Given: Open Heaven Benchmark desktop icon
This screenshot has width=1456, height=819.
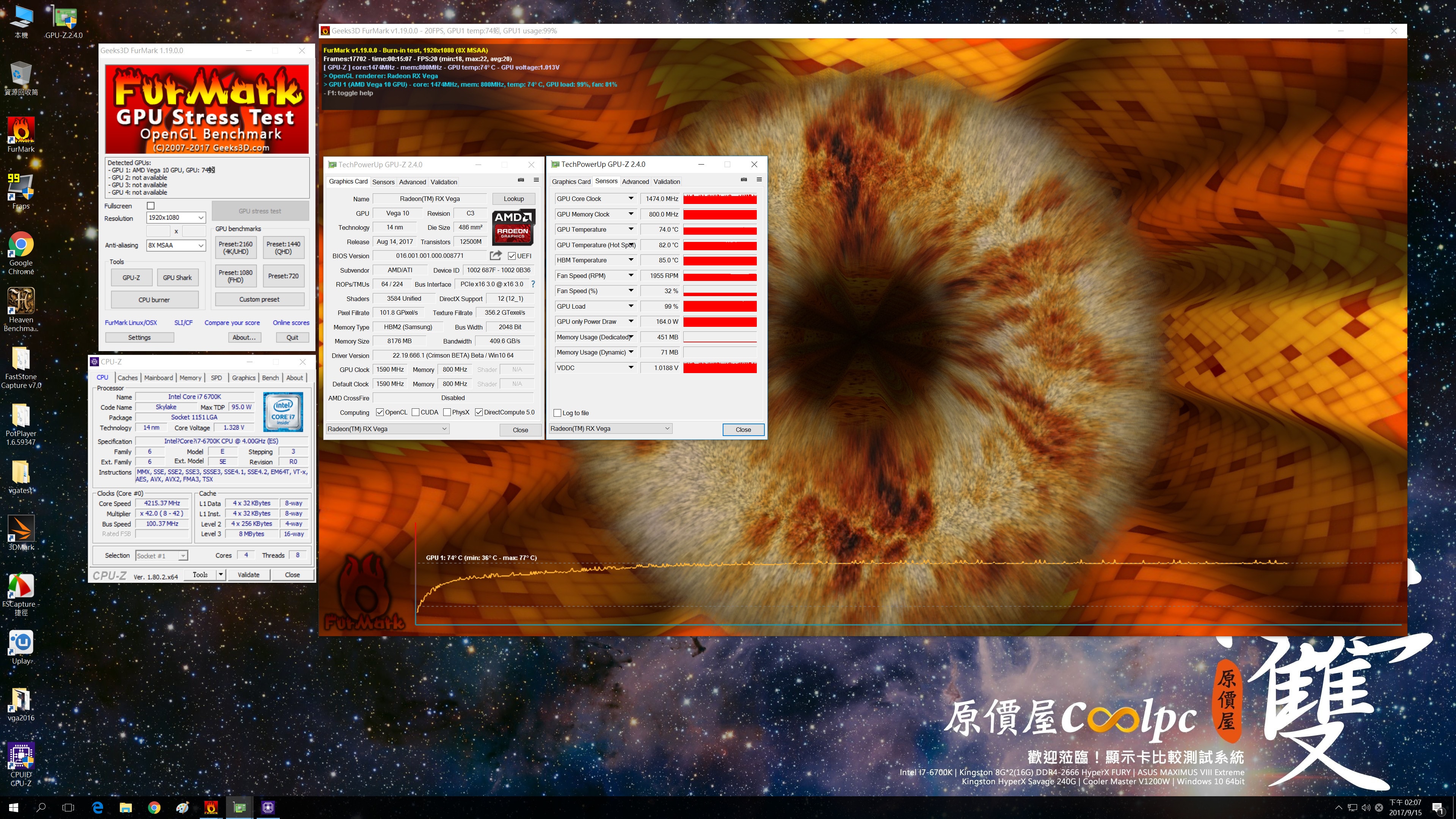Looking at the screenshot, I should tap(21, 309).
